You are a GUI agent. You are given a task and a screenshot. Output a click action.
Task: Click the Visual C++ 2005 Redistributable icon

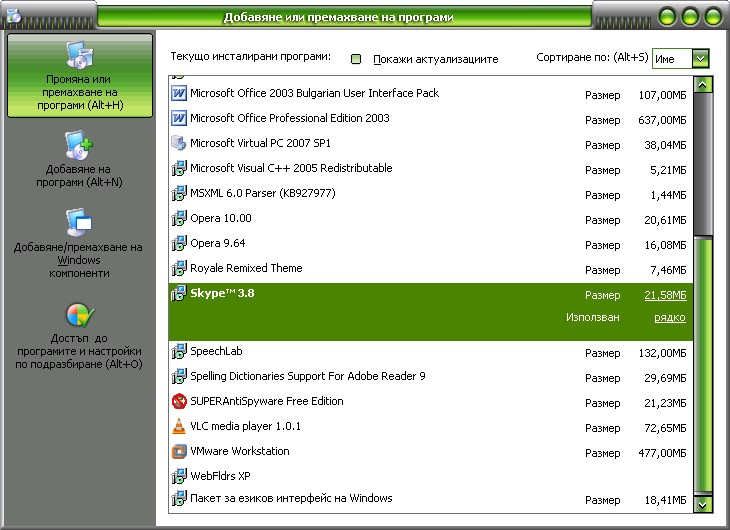coord(179,168)
